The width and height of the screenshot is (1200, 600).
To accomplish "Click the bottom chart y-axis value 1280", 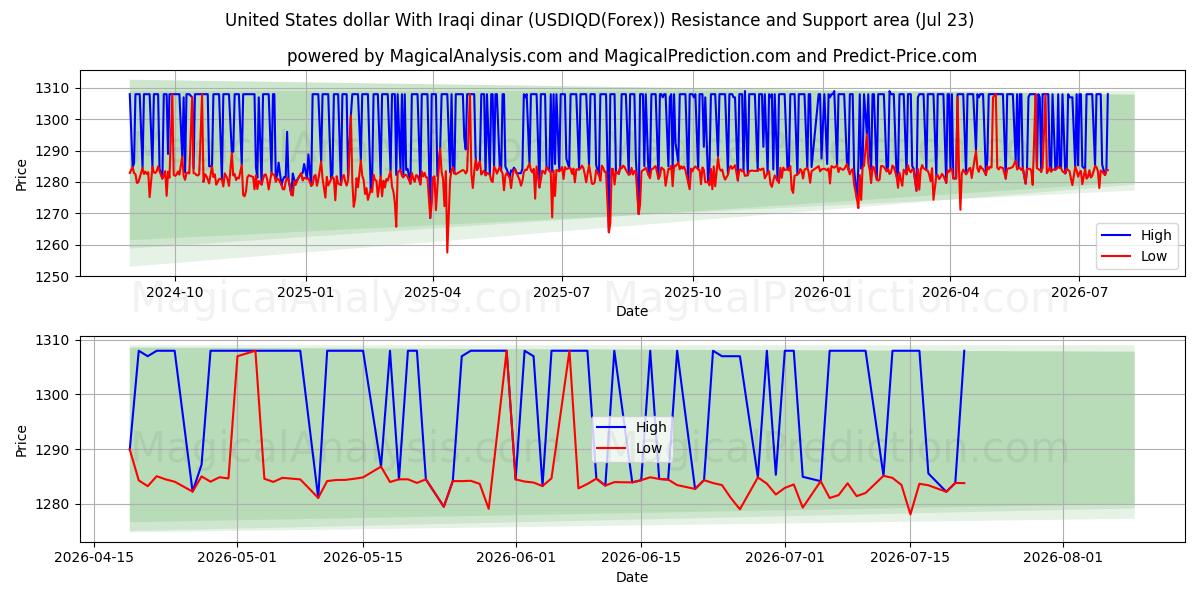I will [53, 505].
